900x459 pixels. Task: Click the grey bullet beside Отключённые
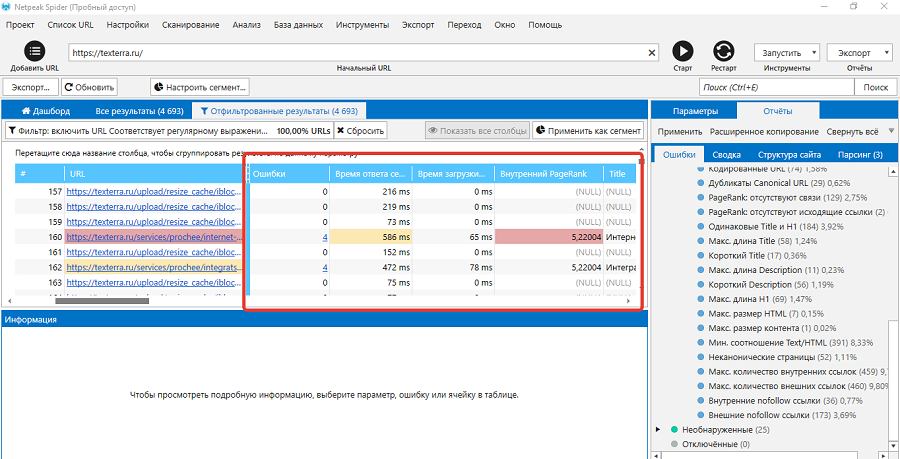(x=674, y=444)
